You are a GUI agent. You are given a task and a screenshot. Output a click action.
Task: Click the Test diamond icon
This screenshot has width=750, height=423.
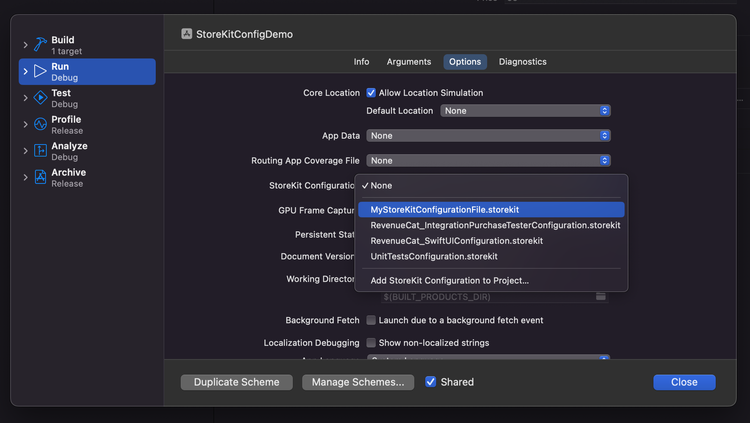[x=40, y=98]
